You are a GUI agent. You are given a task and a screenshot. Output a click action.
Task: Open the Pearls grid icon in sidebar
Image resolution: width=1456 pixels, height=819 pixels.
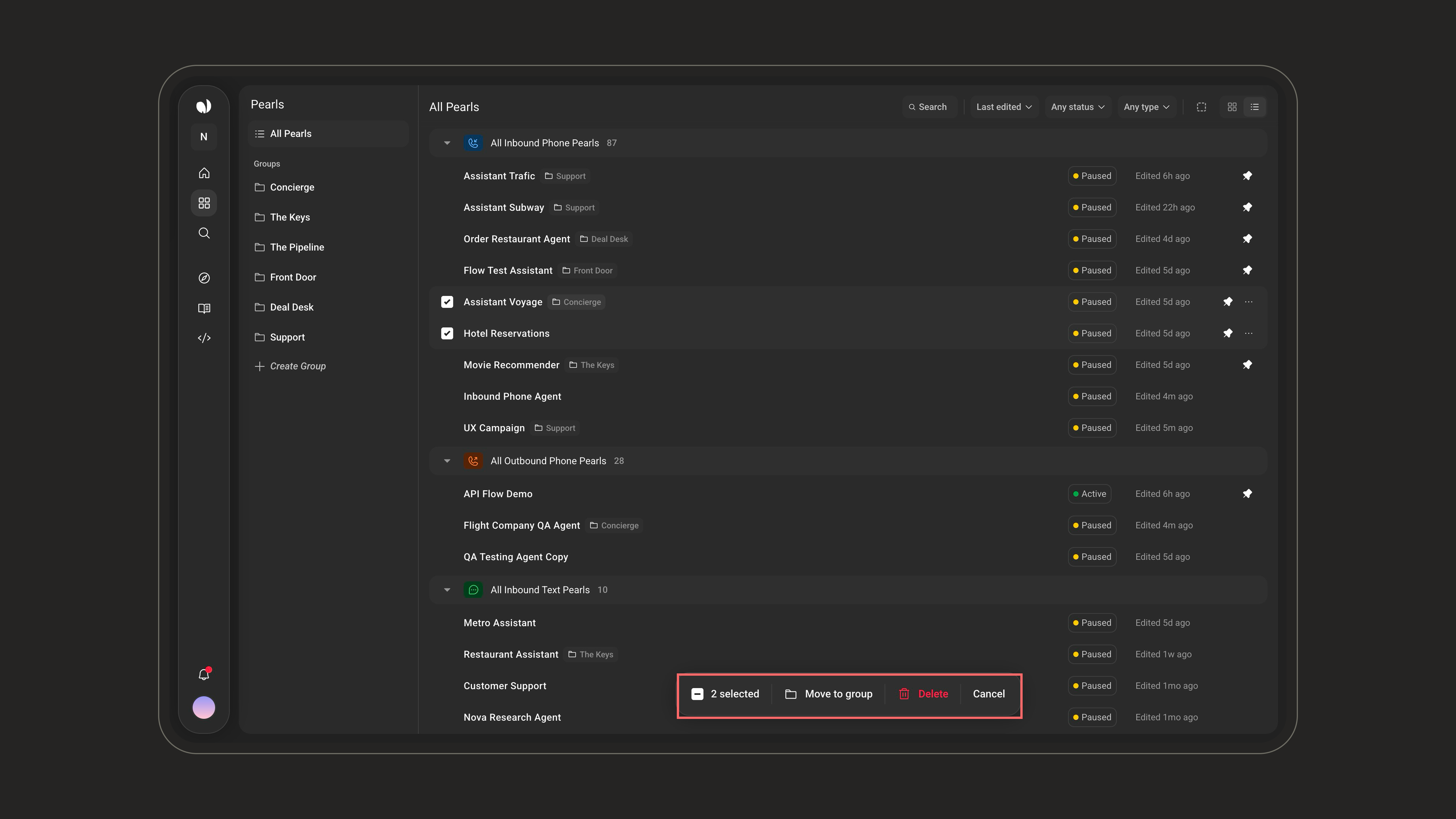point(204,203)
